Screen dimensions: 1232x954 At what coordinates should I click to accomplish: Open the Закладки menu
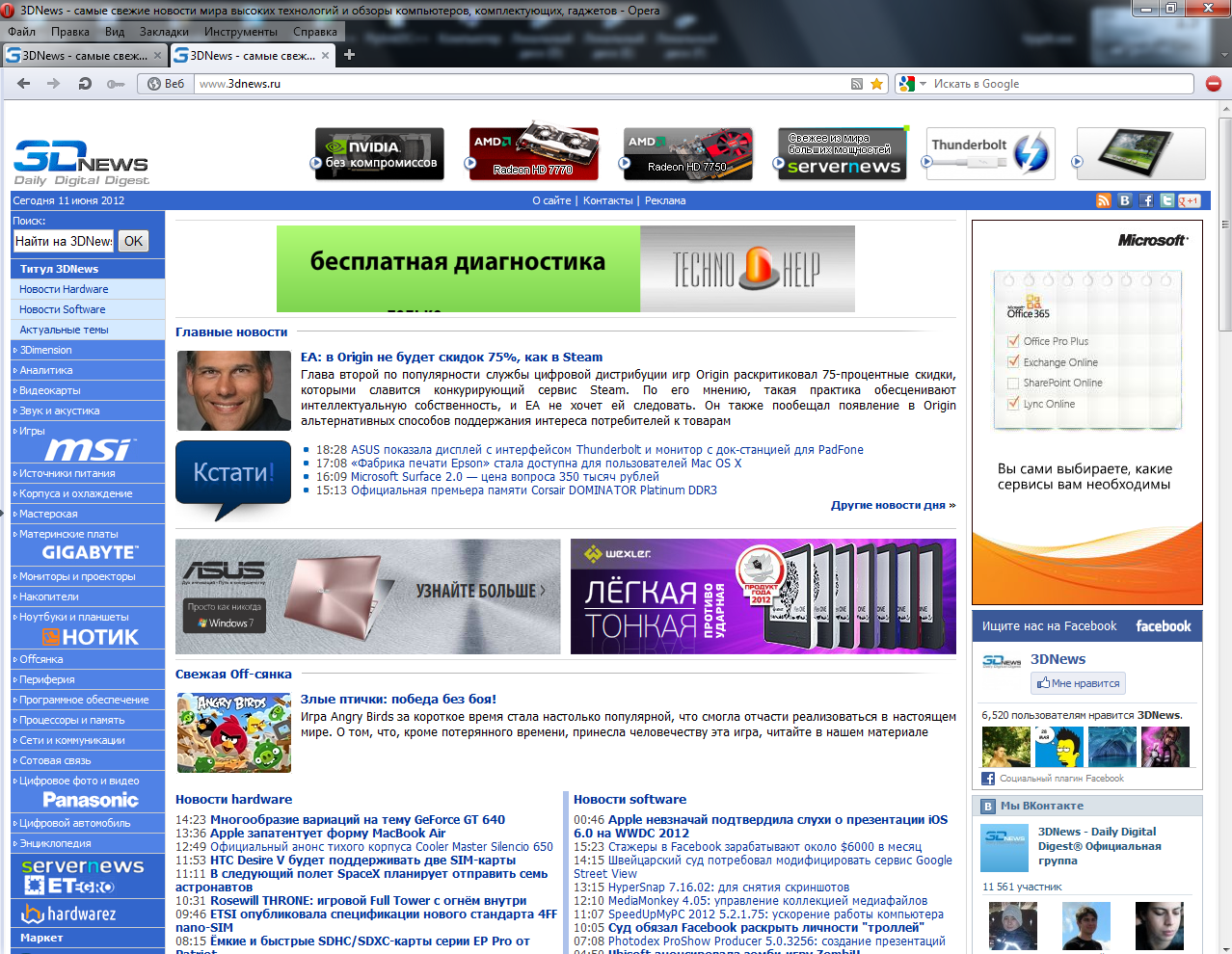(x=164, y=32)
